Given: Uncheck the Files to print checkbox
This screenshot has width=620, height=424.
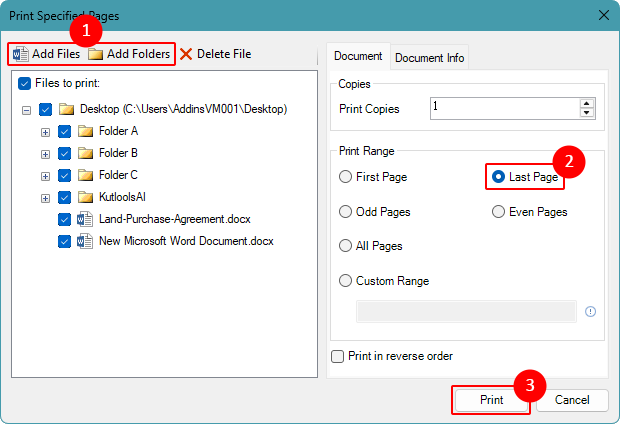Looking at the screenshot, I should (x=25, y=83).
